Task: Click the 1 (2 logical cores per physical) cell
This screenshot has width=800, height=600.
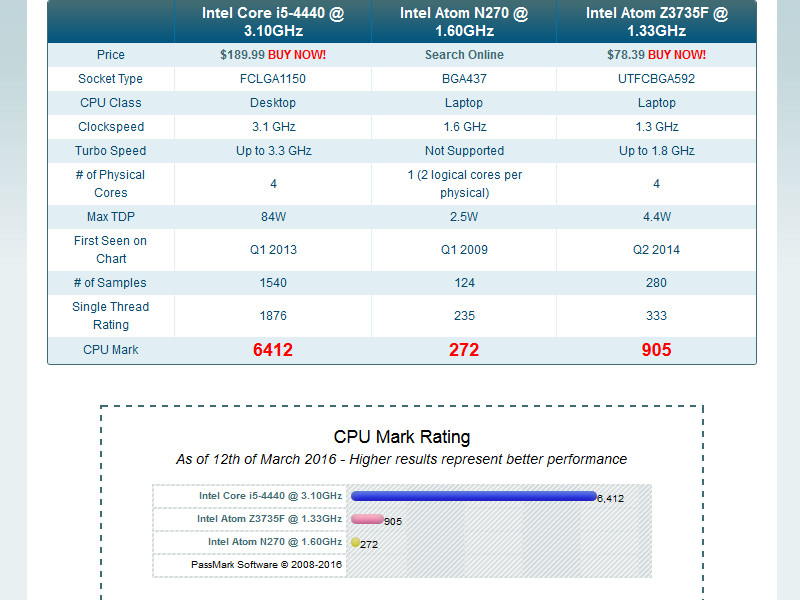Action: (464, 184)
